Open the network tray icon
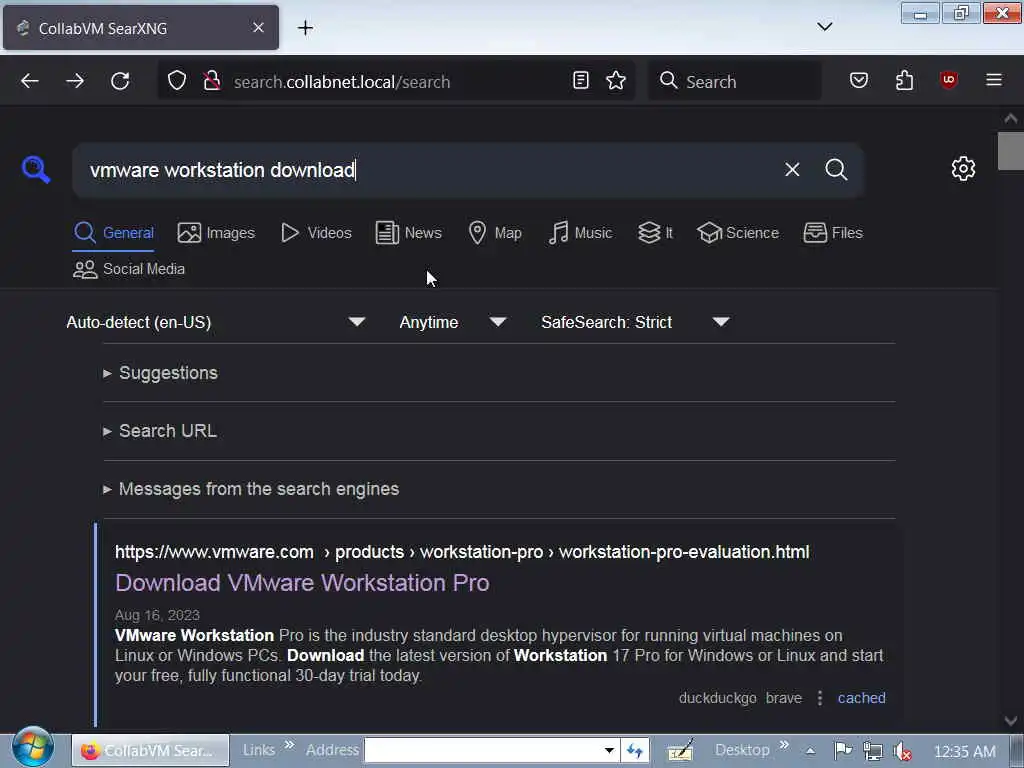Viewport: 1024px width, 768px height. pyautogui.click(x=872, y=751)
